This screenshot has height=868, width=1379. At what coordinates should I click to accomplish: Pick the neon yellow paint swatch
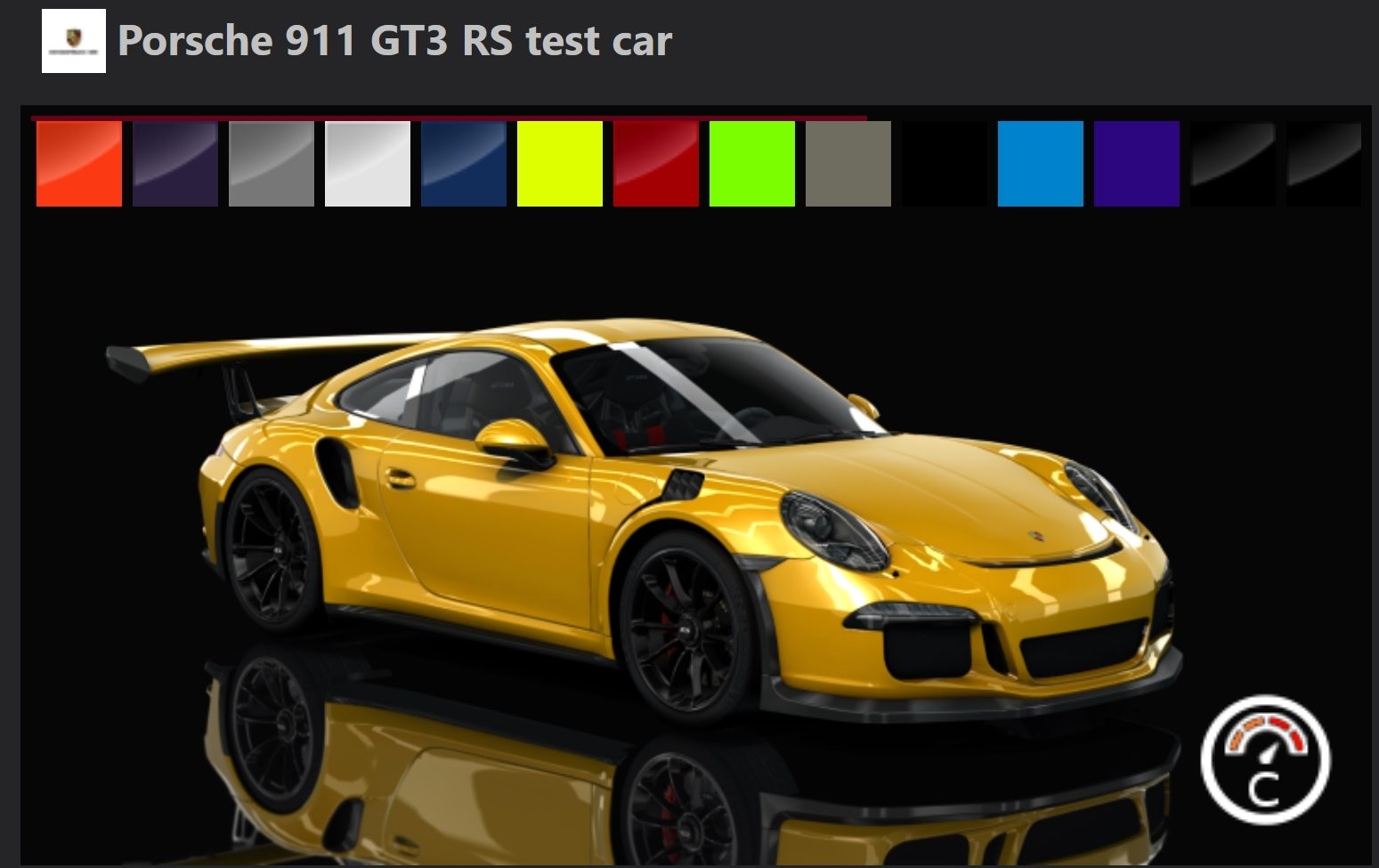pos(560,164)
